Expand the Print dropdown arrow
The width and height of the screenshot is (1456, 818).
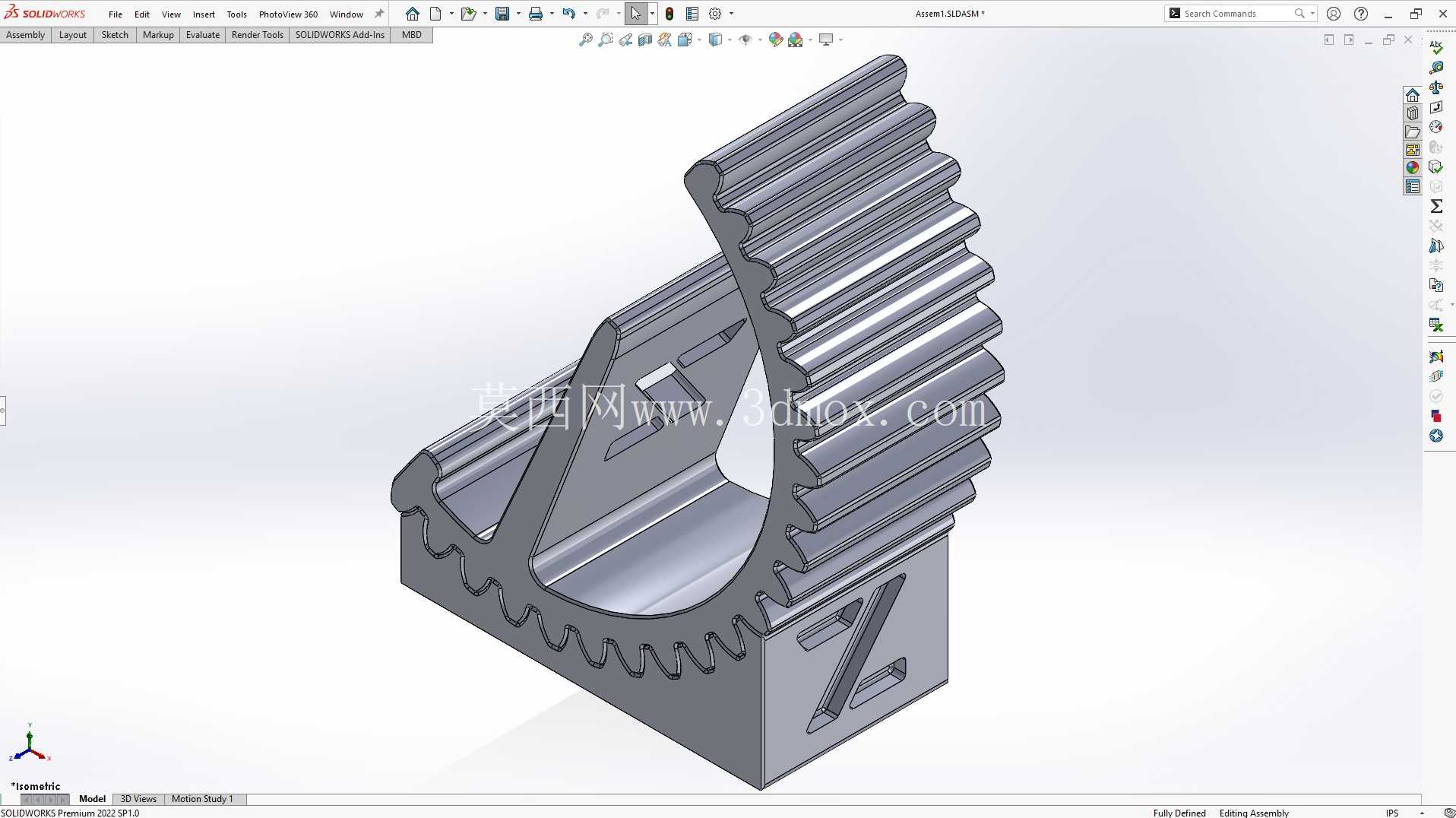(552, 14)
